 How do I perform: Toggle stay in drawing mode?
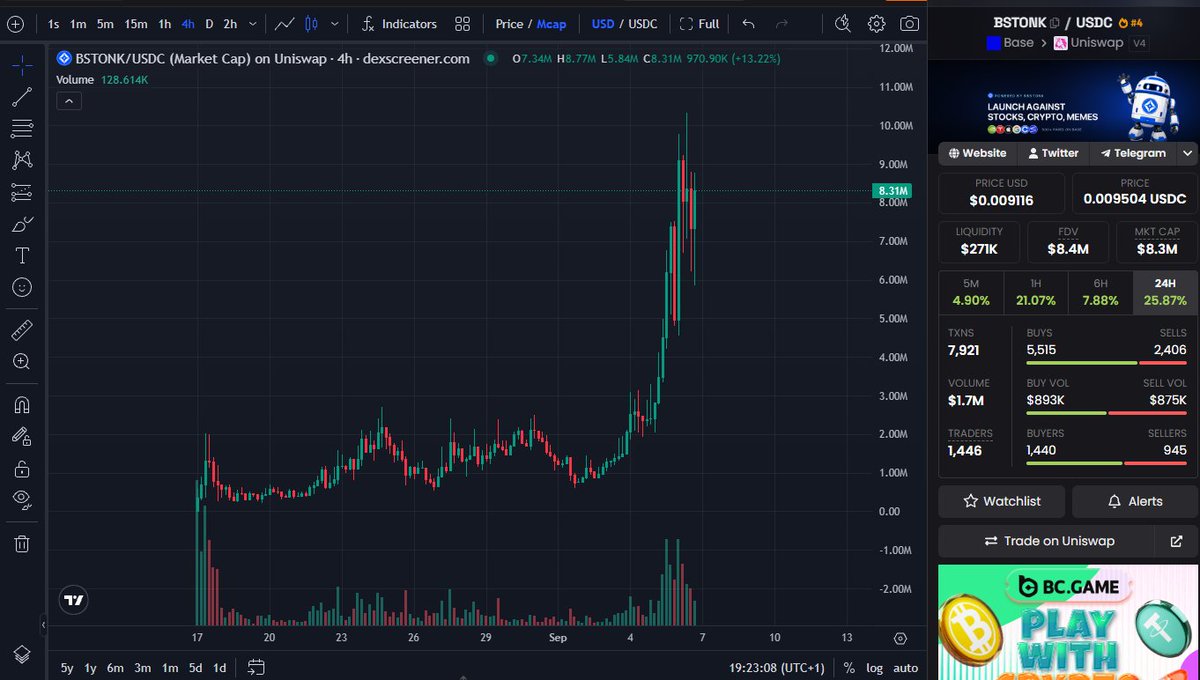pyautogui.click(x=22, y=436)
